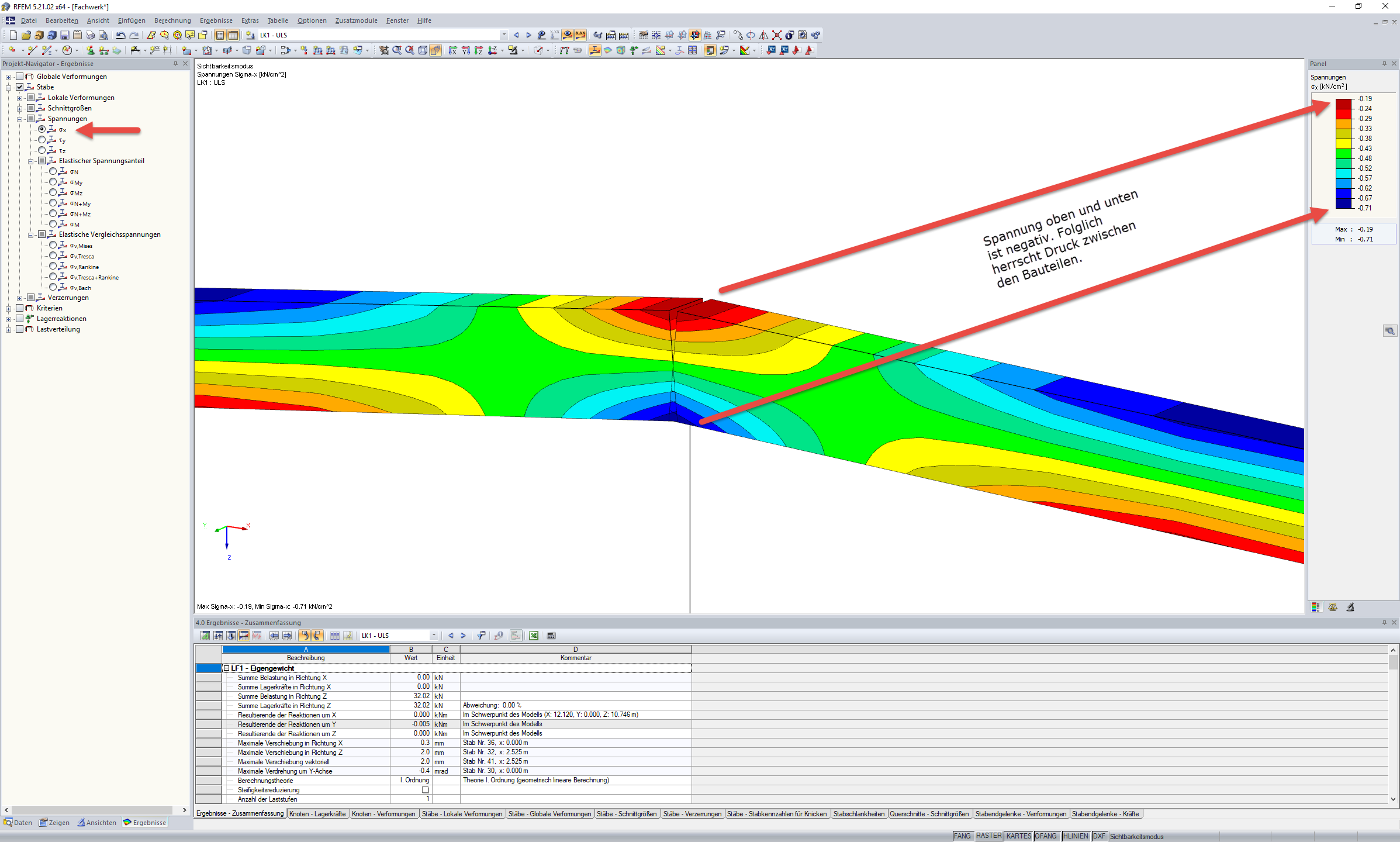Image resolution: width=1400 pixels, height=842 pixels.
Task: Select the σv,Mises radio button
Action: click(53, 246)
